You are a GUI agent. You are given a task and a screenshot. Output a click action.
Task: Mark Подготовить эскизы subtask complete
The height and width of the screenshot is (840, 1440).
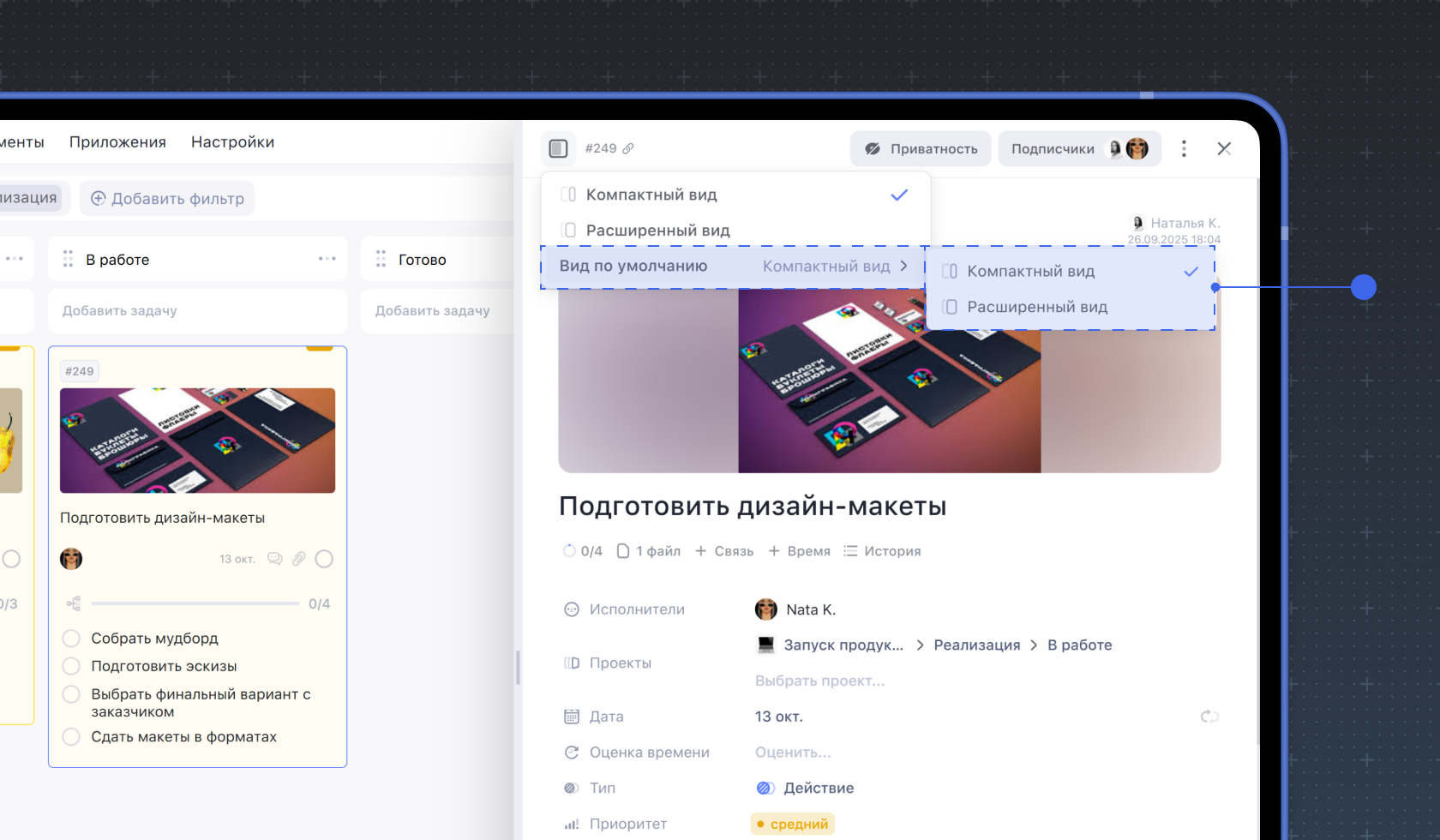click(72, 666)
